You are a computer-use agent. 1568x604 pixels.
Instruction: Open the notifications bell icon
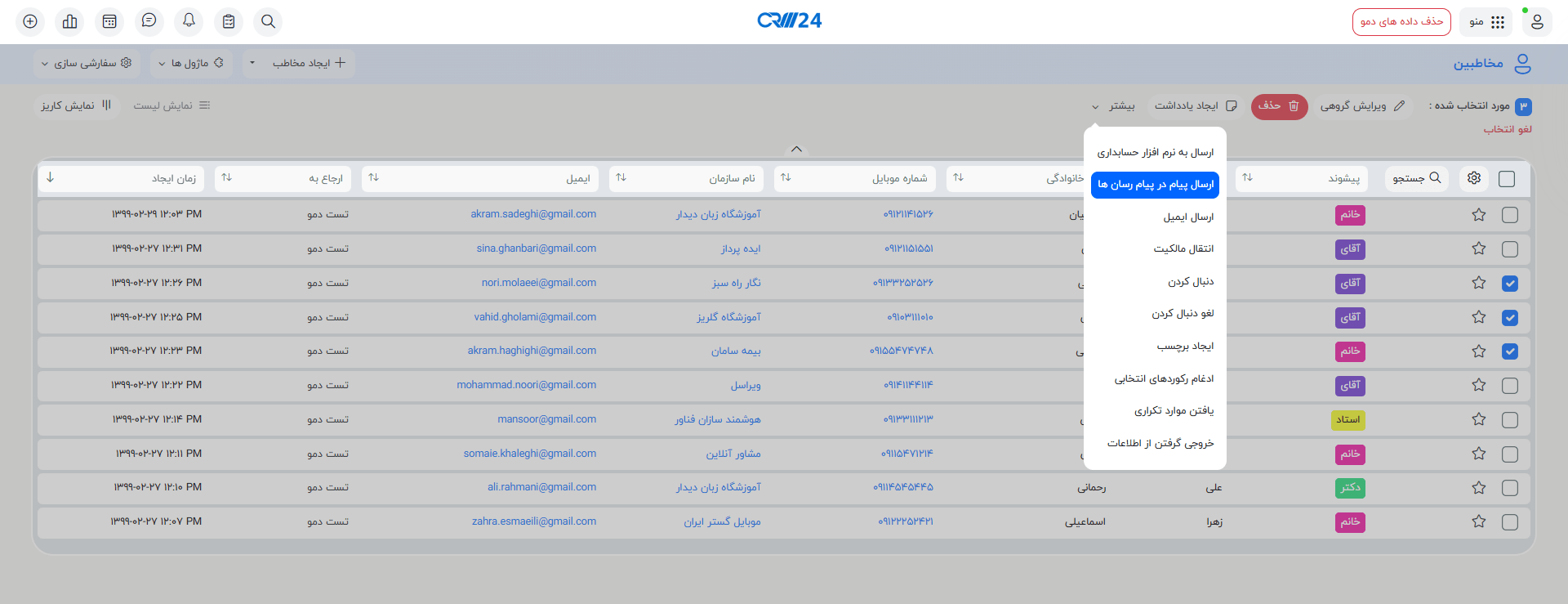189,21
